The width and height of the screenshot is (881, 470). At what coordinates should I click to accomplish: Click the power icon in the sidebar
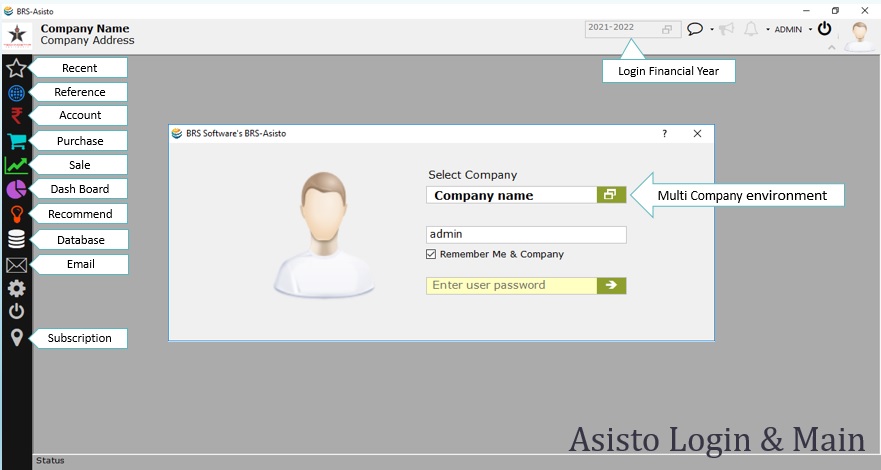(x=16, y=311)
